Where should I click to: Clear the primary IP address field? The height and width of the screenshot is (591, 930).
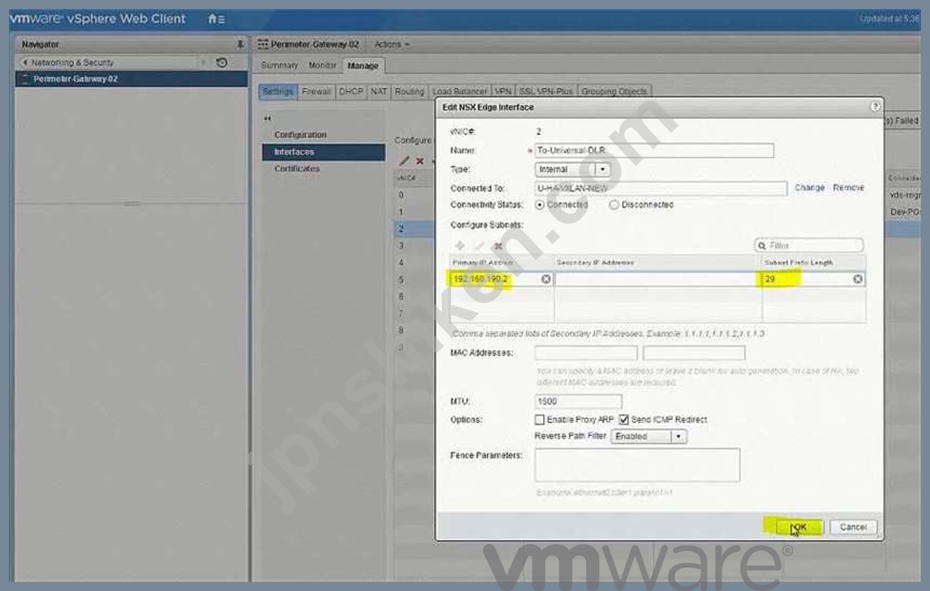tap(546, 279)
